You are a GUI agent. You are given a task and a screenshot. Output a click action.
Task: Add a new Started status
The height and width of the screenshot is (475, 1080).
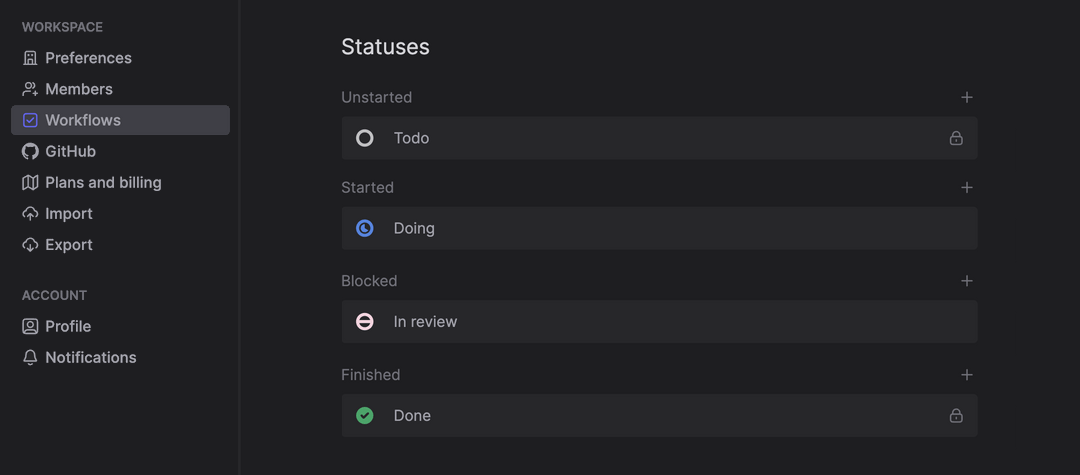[966, 187]
